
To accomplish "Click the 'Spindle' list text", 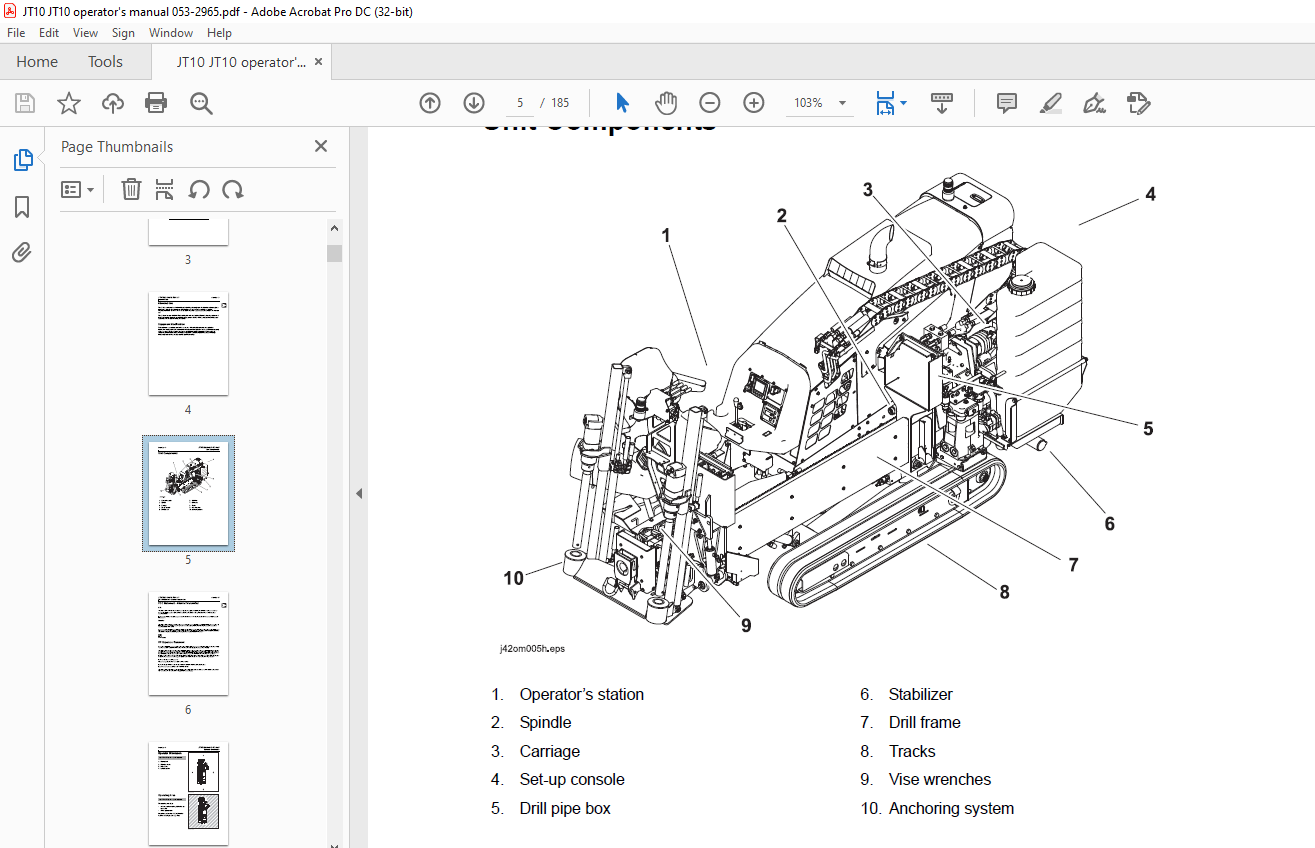I will tap(545, 722).
